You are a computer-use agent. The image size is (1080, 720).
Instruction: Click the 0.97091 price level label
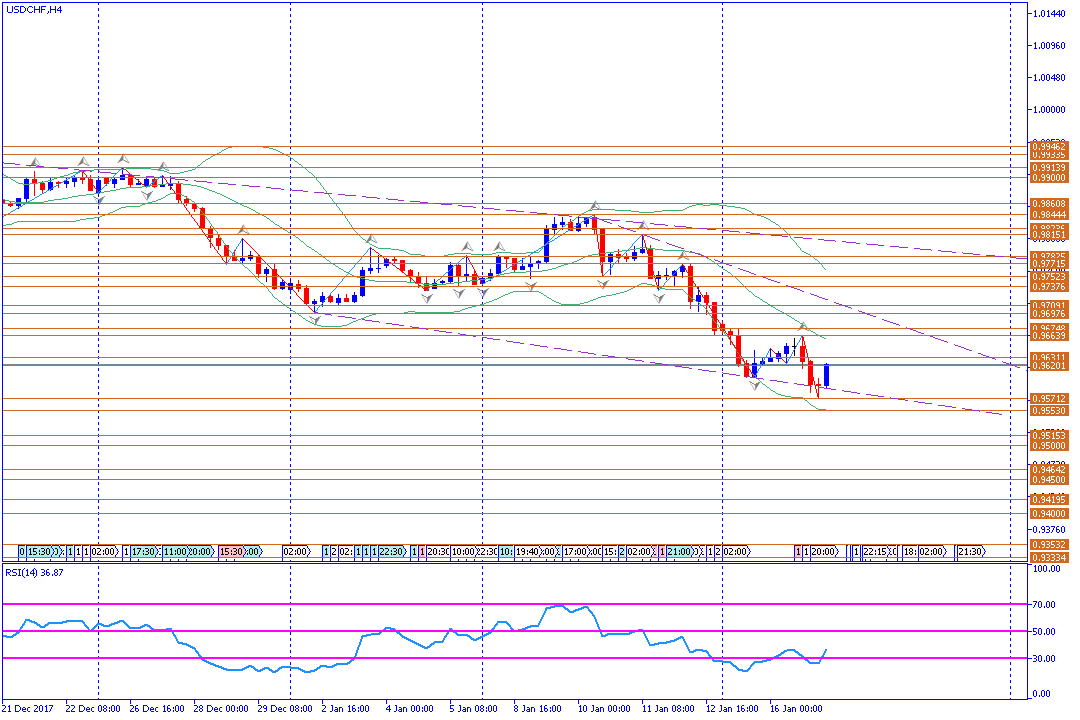click(x=1049, y=305)
